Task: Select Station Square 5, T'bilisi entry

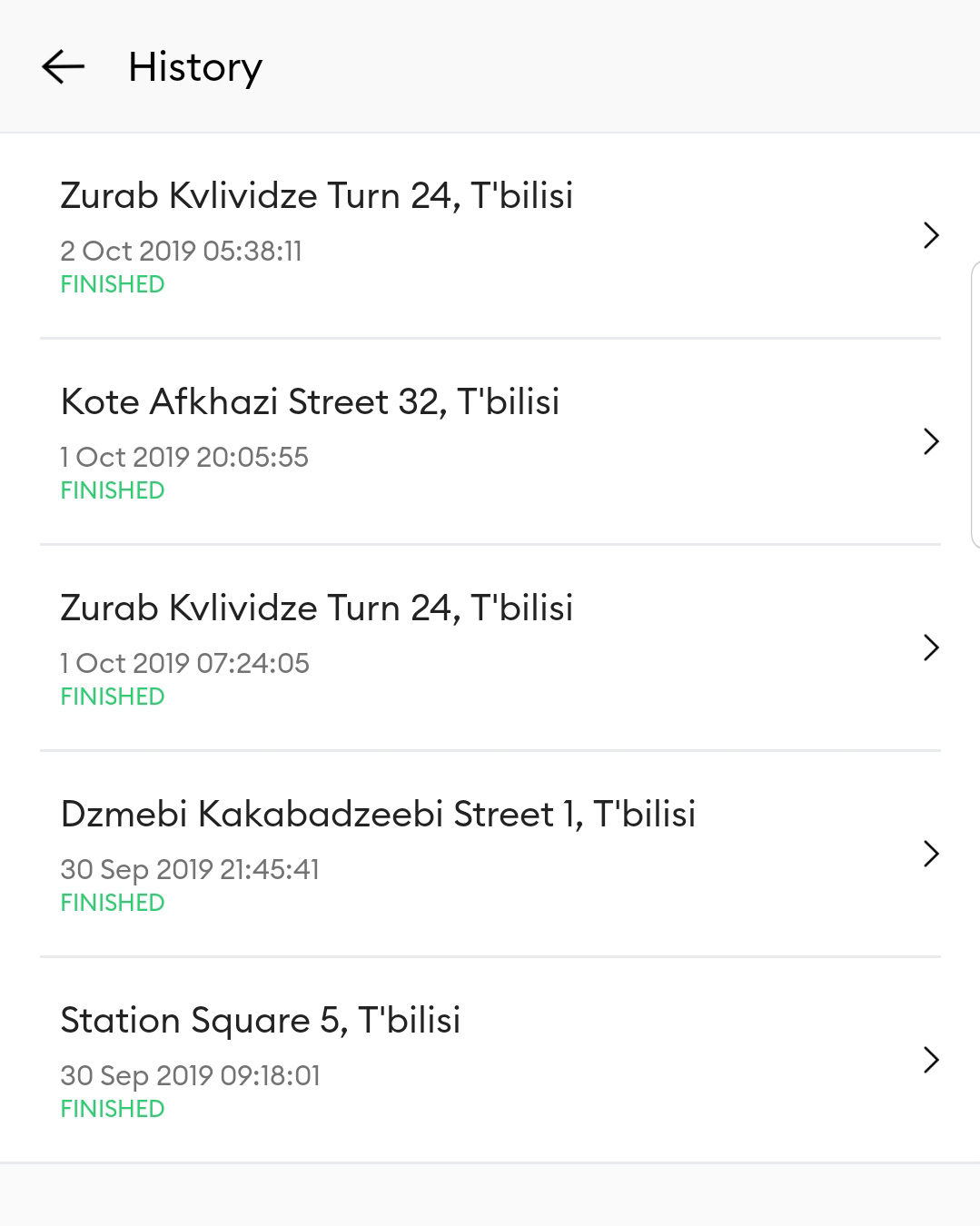Action: click(490, 1060)
